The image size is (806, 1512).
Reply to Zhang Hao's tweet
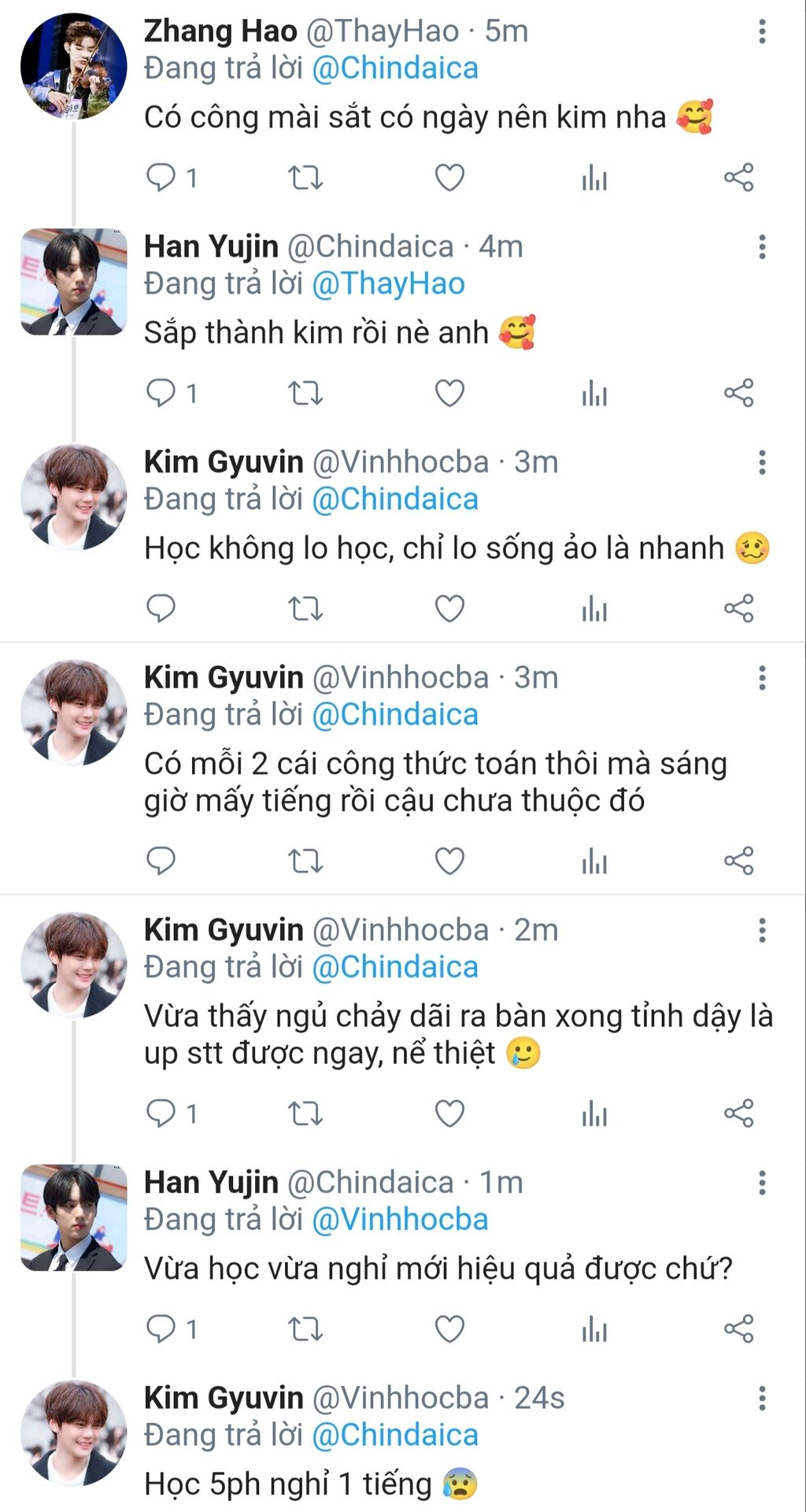161,178
